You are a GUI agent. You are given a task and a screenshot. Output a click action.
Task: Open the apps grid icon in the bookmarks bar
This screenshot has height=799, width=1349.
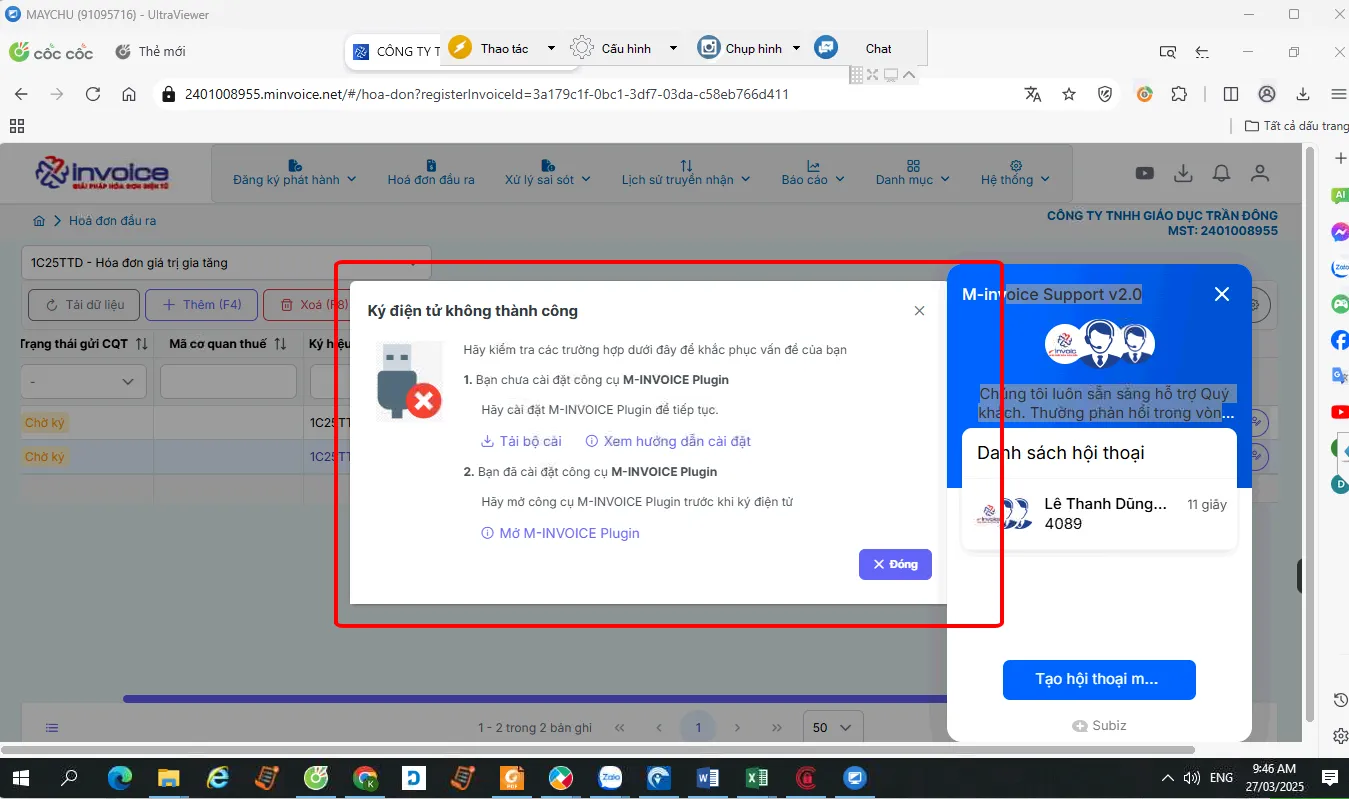pyautogui.click(x=17, y=126)
